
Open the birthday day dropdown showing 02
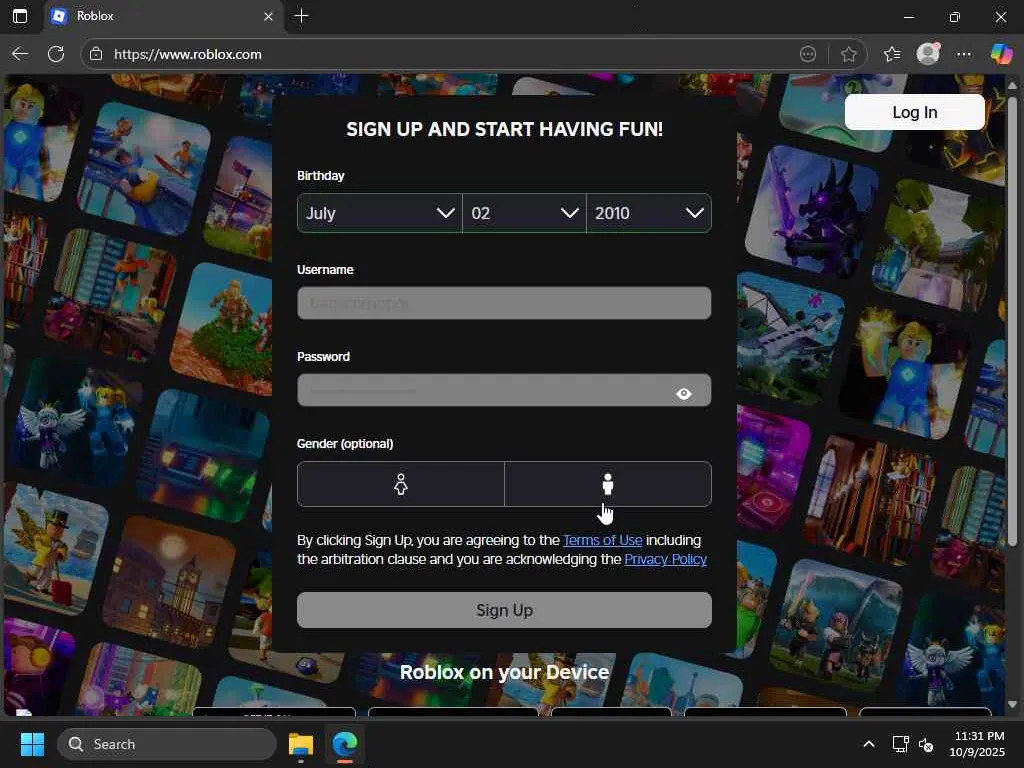coord(524,213)
